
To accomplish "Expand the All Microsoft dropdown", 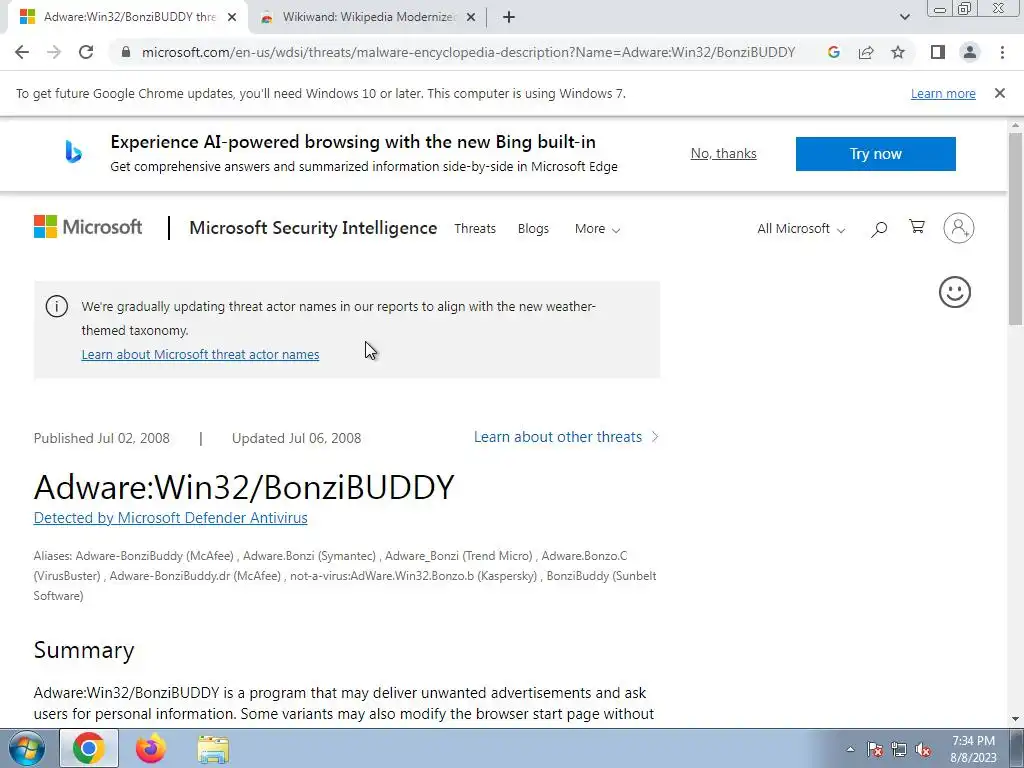I will coord(801,229).
